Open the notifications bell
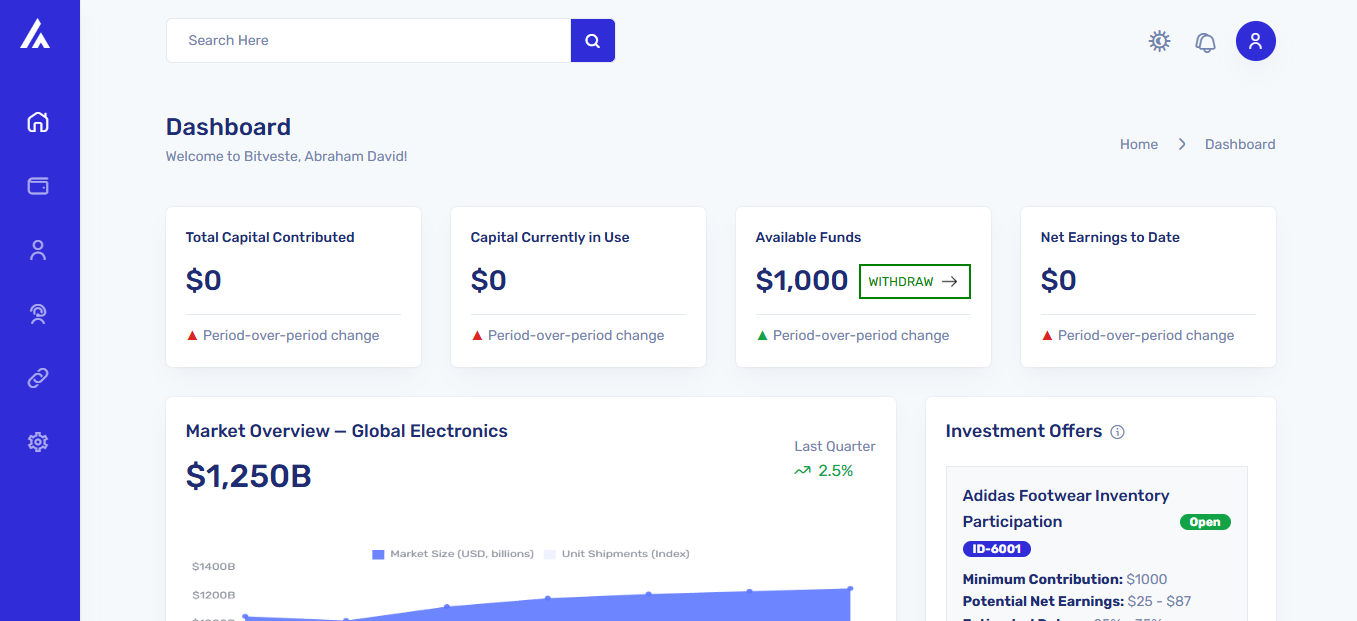This screenshot has width=1357, height=621. click(x=1206, y=42)
